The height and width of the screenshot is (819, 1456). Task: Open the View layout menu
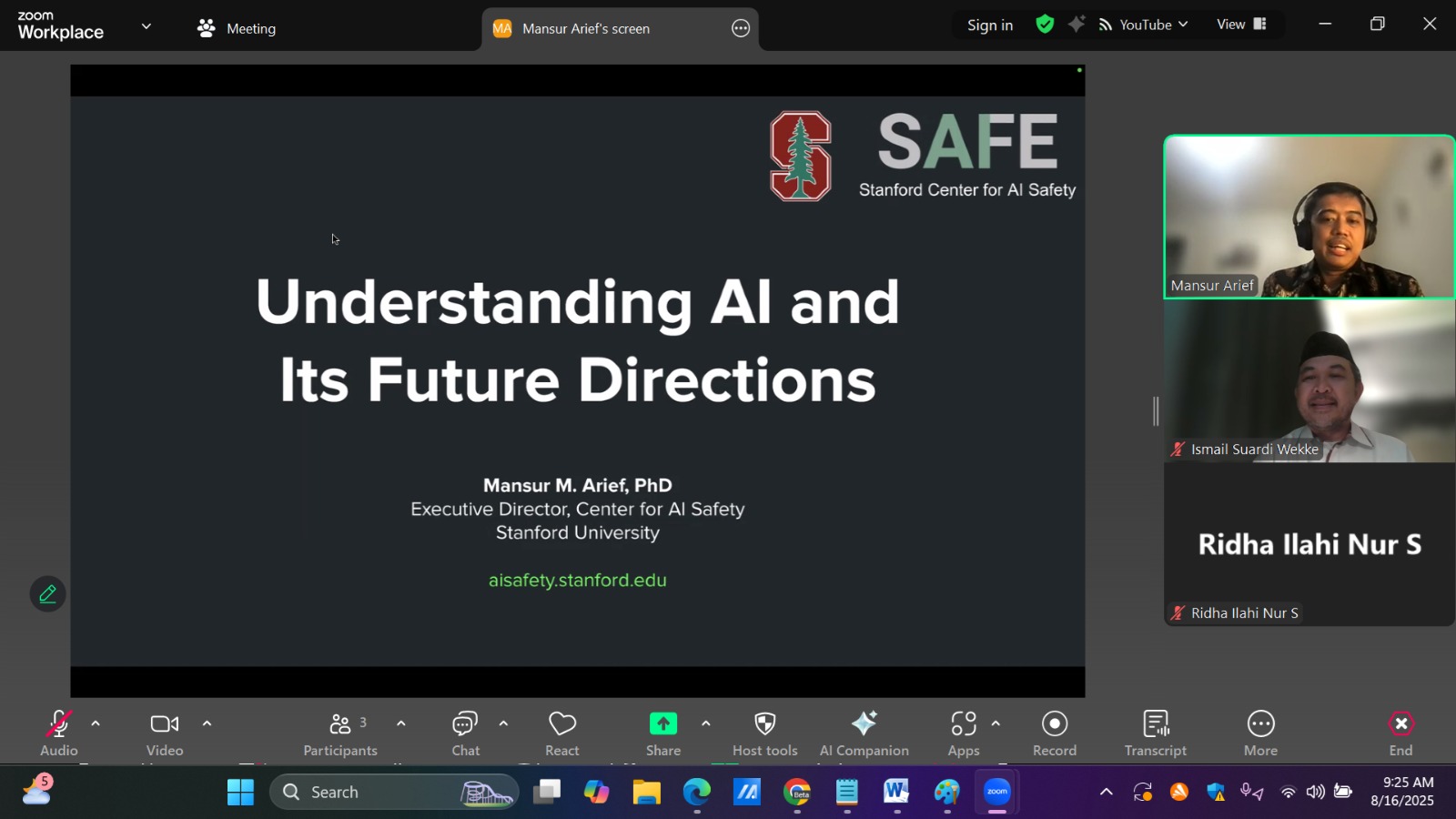point(1241,25)
